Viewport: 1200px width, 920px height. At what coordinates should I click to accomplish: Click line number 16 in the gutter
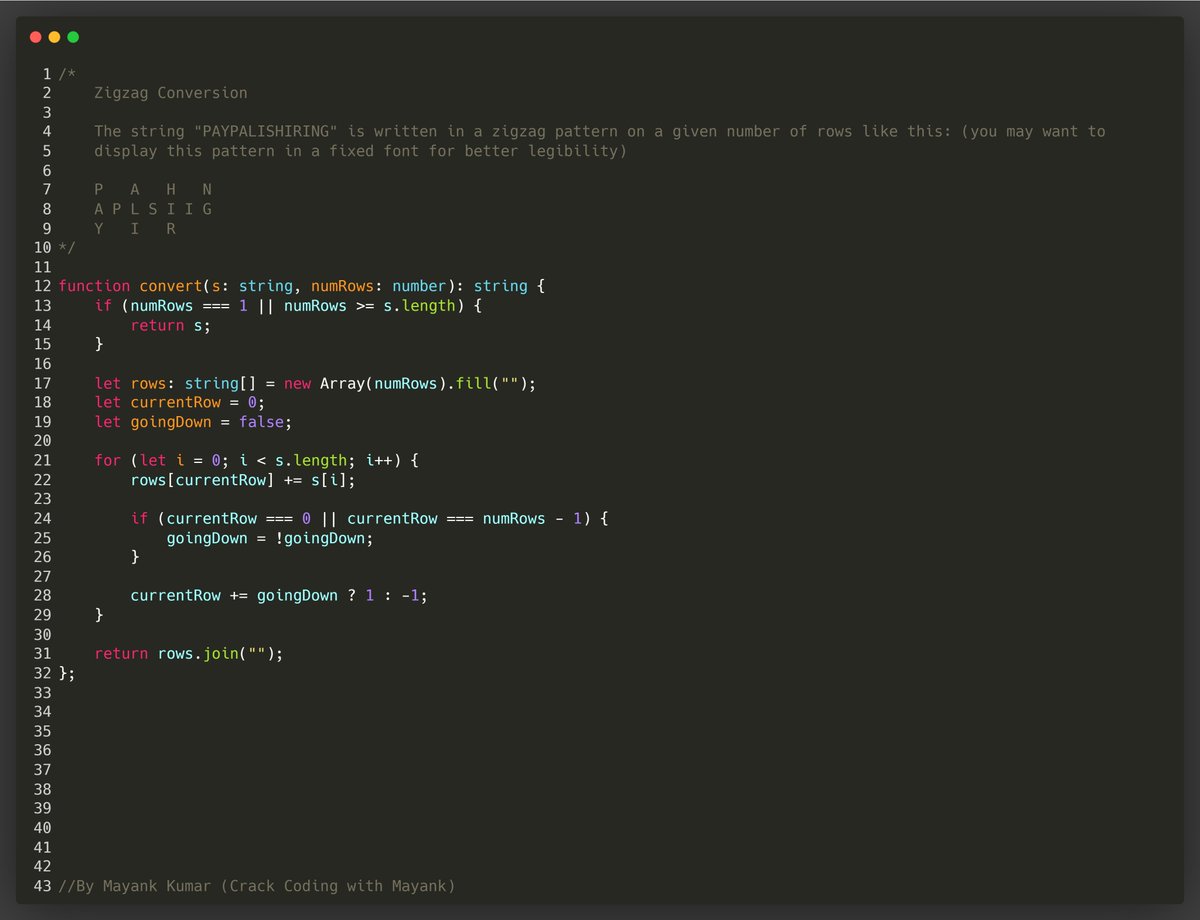point(42,364)
